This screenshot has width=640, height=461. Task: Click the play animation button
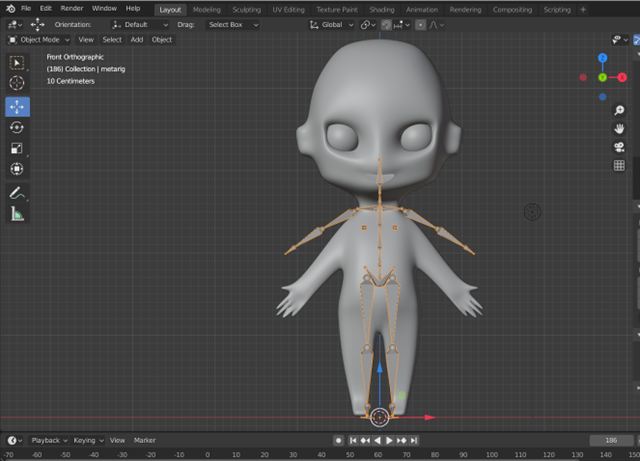click(x=389, y=440)
